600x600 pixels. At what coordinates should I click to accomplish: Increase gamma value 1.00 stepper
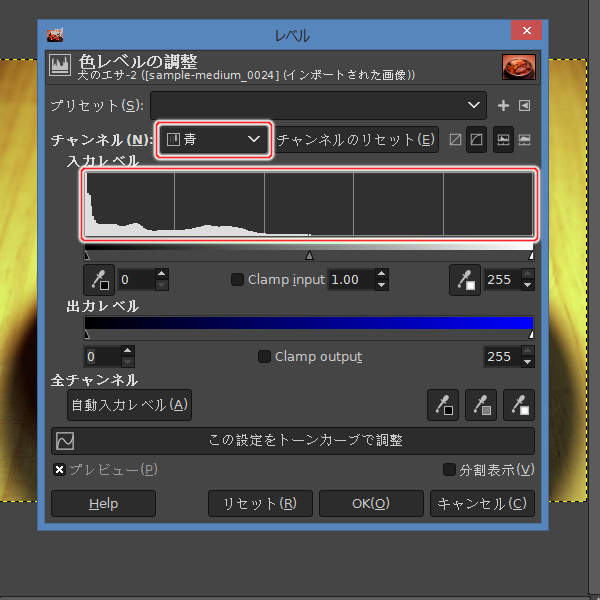[x=381, y=274]
